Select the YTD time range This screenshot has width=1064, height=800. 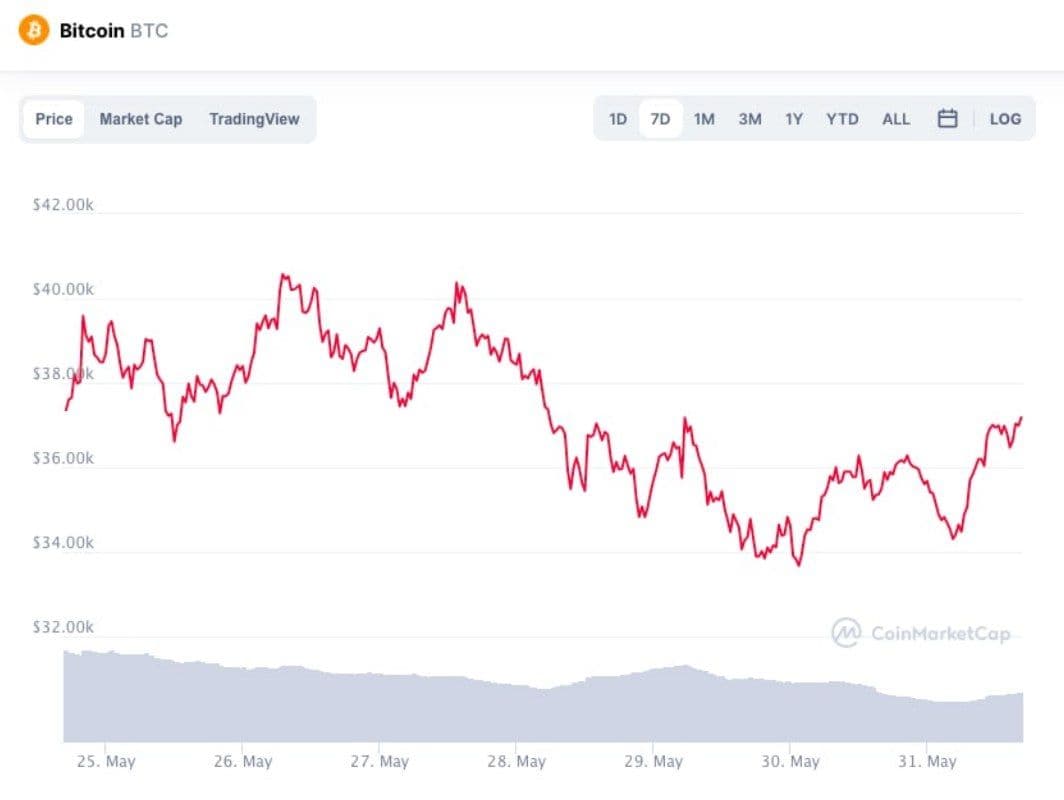click(x=842, y=119)
